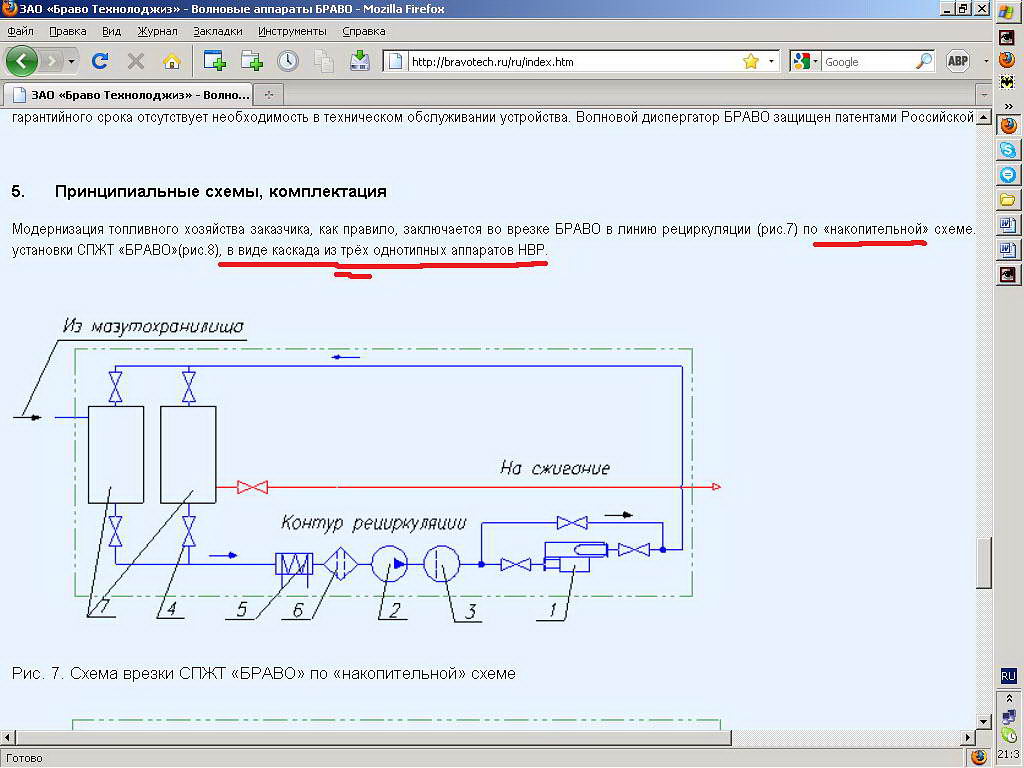This screenshot has width=1024, height=768.
Task: Click the horizontal scrollbar left arrow
Action: tap(7, 737)
